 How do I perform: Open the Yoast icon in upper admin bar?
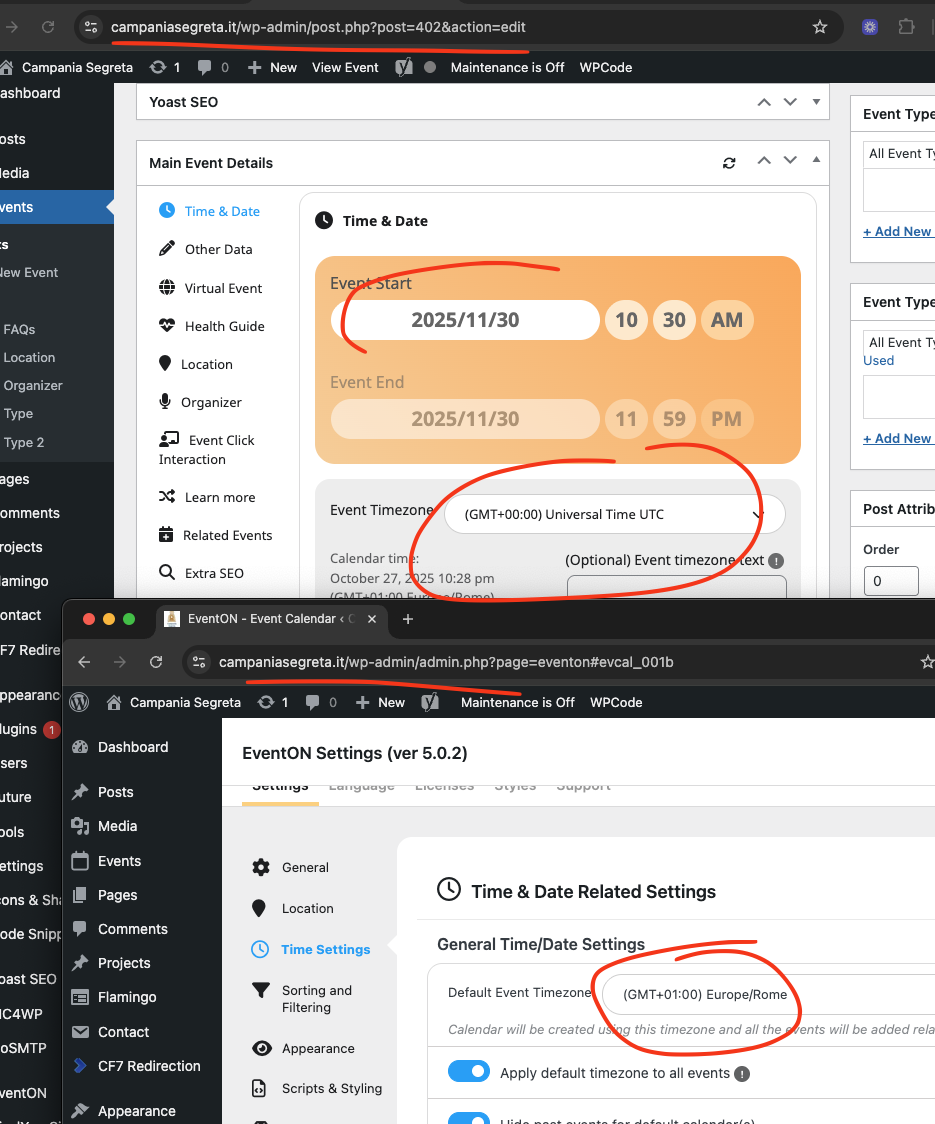[x=404, y=67]
